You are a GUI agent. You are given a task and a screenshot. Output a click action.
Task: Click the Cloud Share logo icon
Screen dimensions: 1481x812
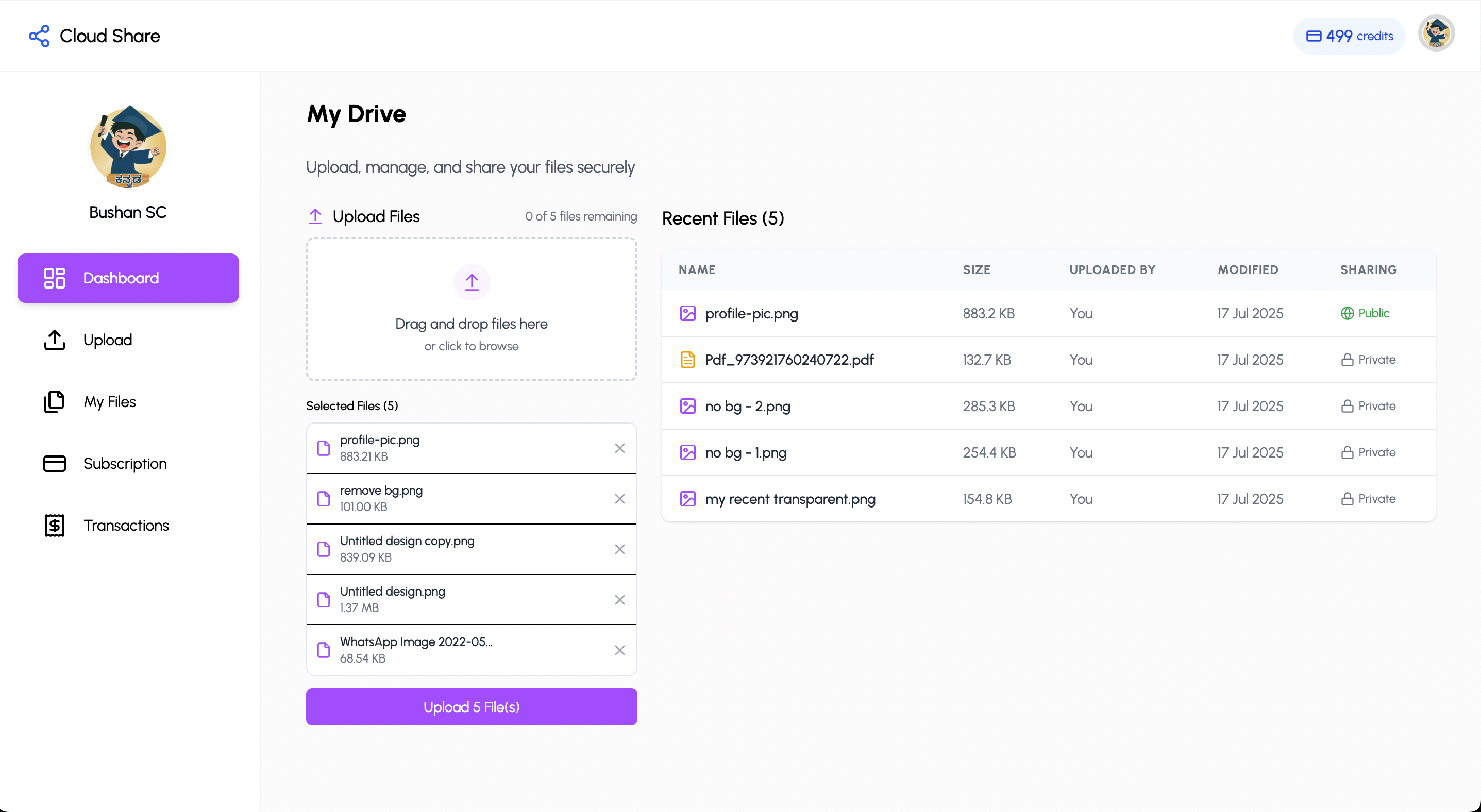click(39, 36)
